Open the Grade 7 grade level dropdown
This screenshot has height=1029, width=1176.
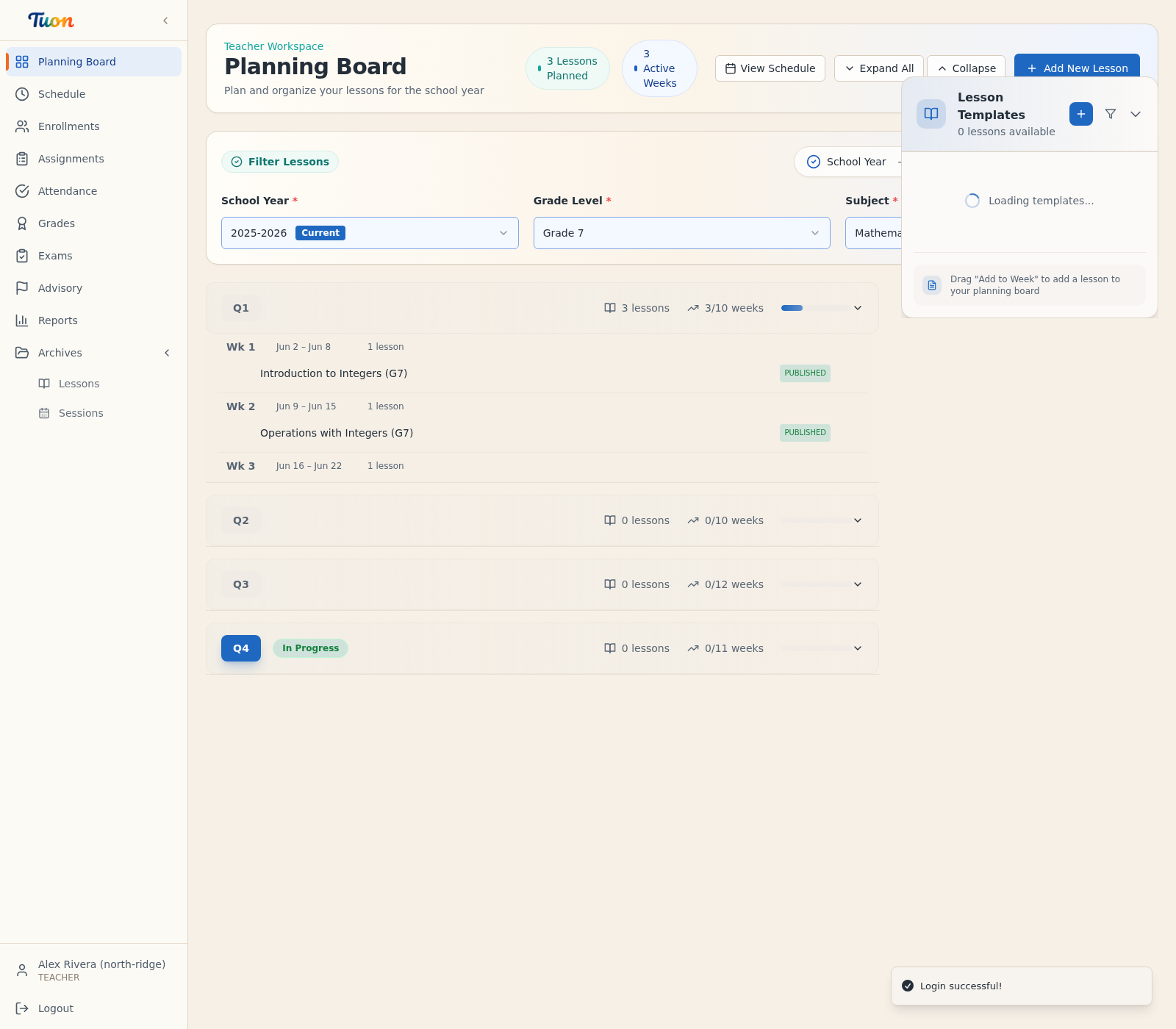click(x=681, y=233)
